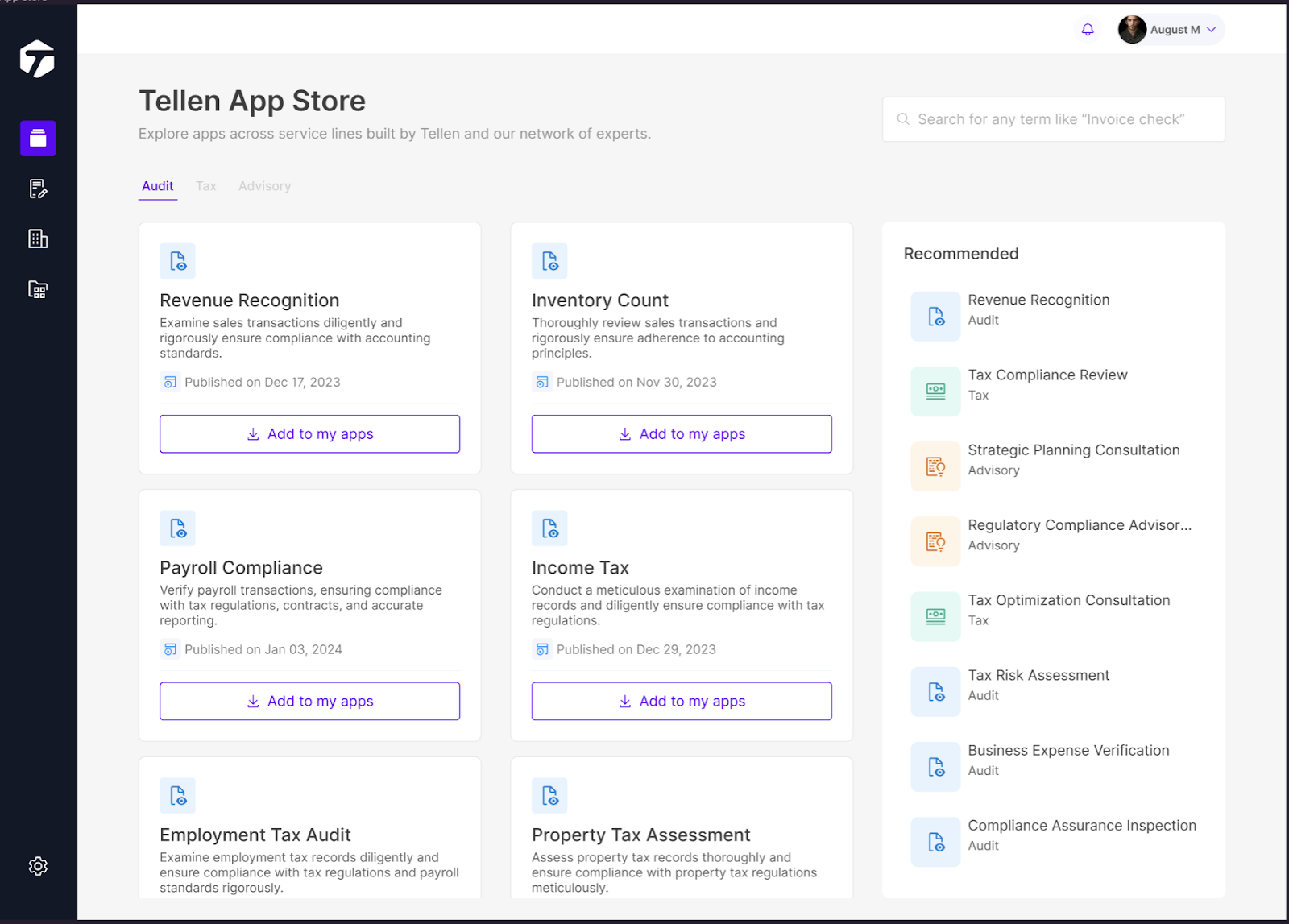Click recommended Strategic Planning Consultation icon
Viewport: 1289px width, 924px height.
coord(935,466)
